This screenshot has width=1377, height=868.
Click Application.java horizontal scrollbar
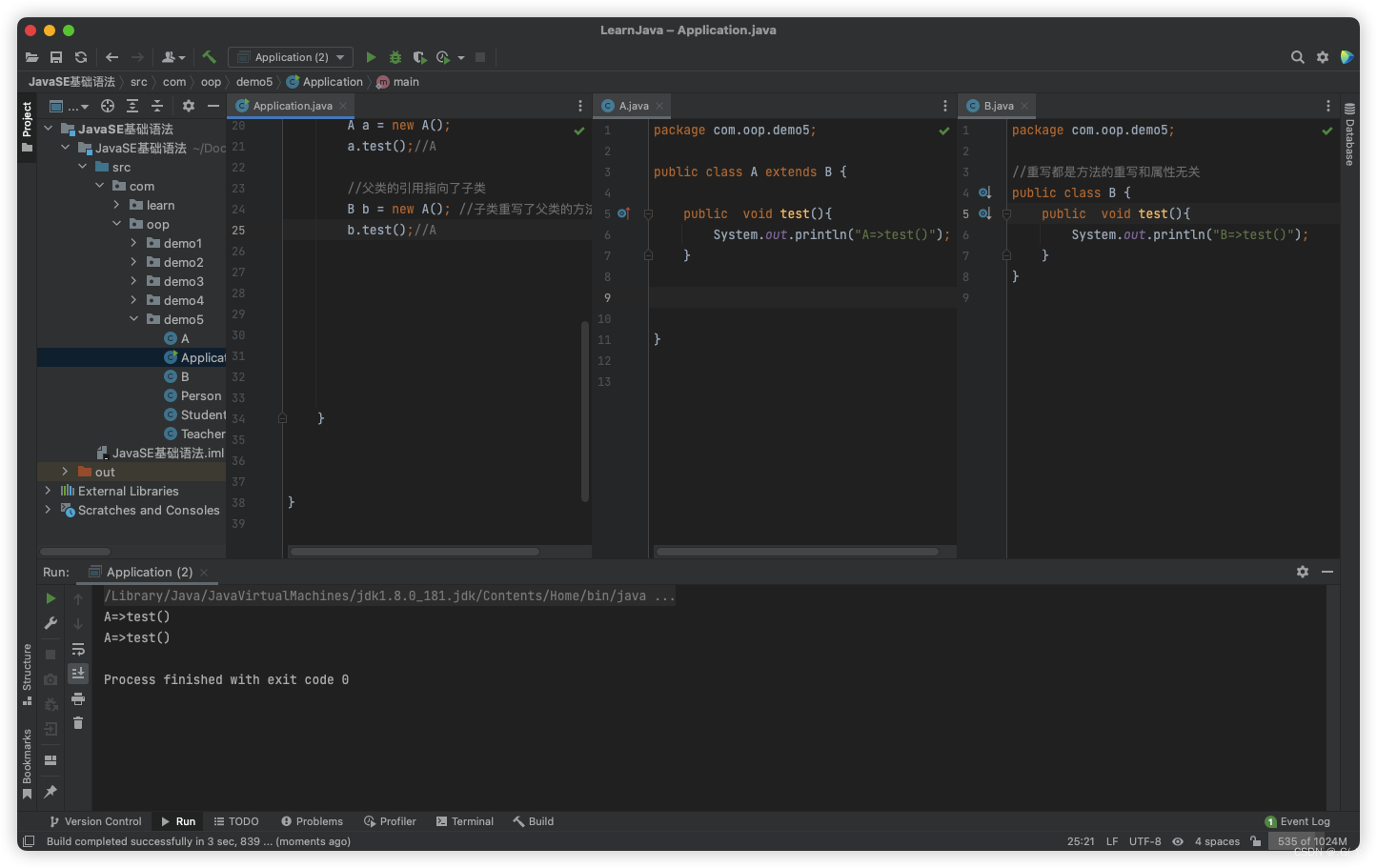click(415, 551)
